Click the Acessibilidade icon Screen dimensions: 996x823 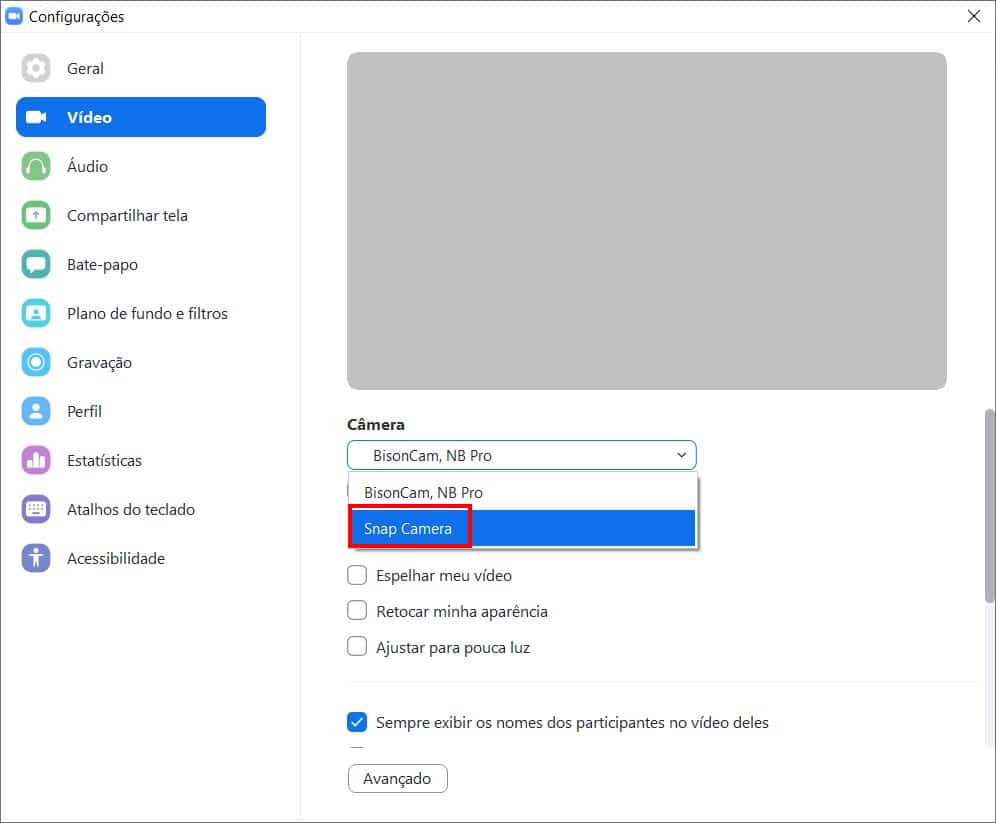pos(36,558)
